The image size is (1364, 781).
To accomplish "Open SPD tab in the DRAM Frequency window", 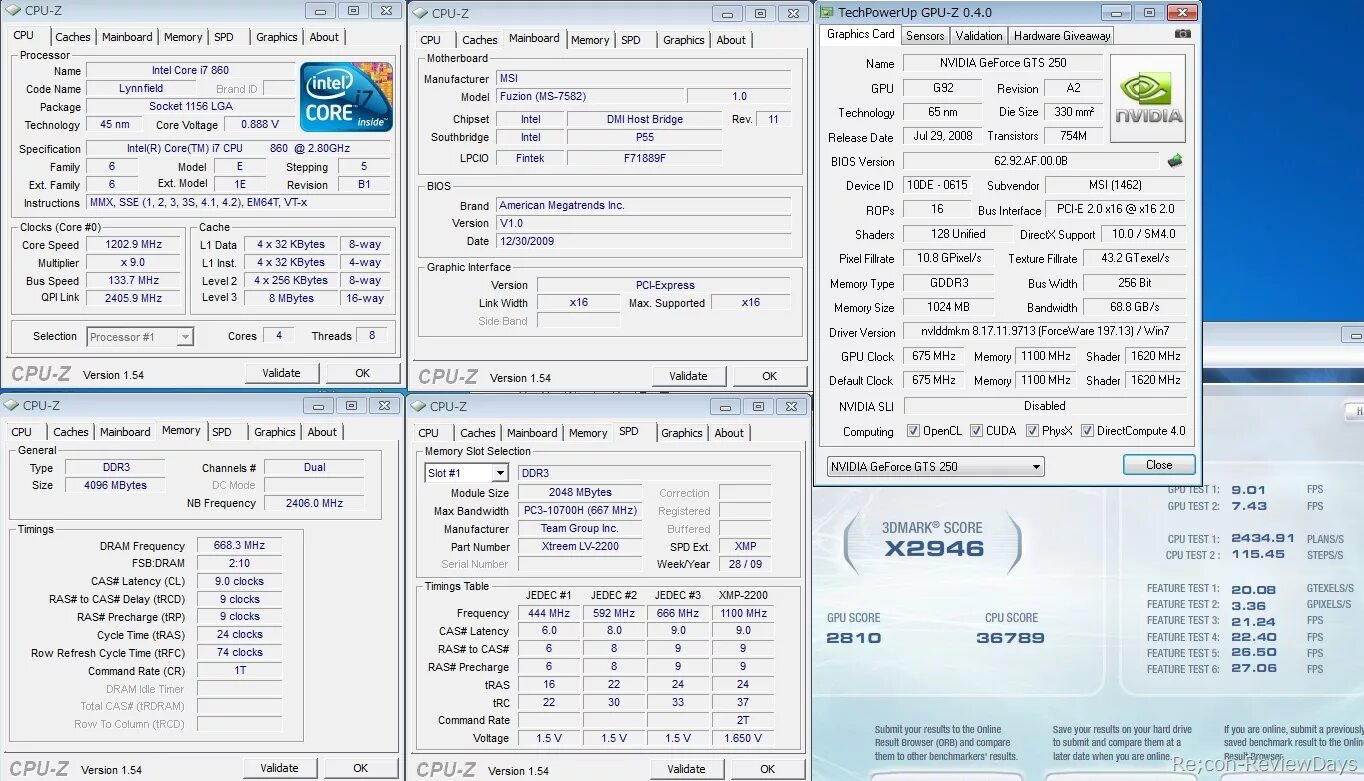I will tap(222, 432).
